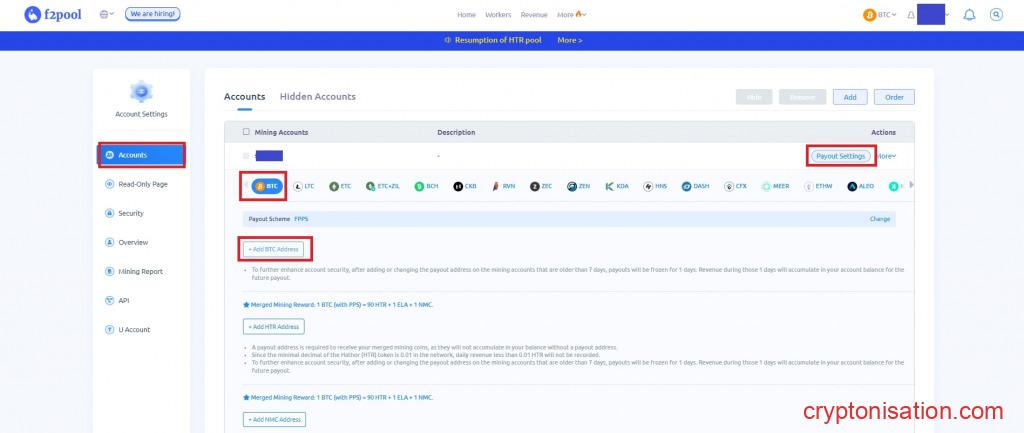Open search via magnifier icon
Viewport: 1024px width, 433px height.
[996, 15]
